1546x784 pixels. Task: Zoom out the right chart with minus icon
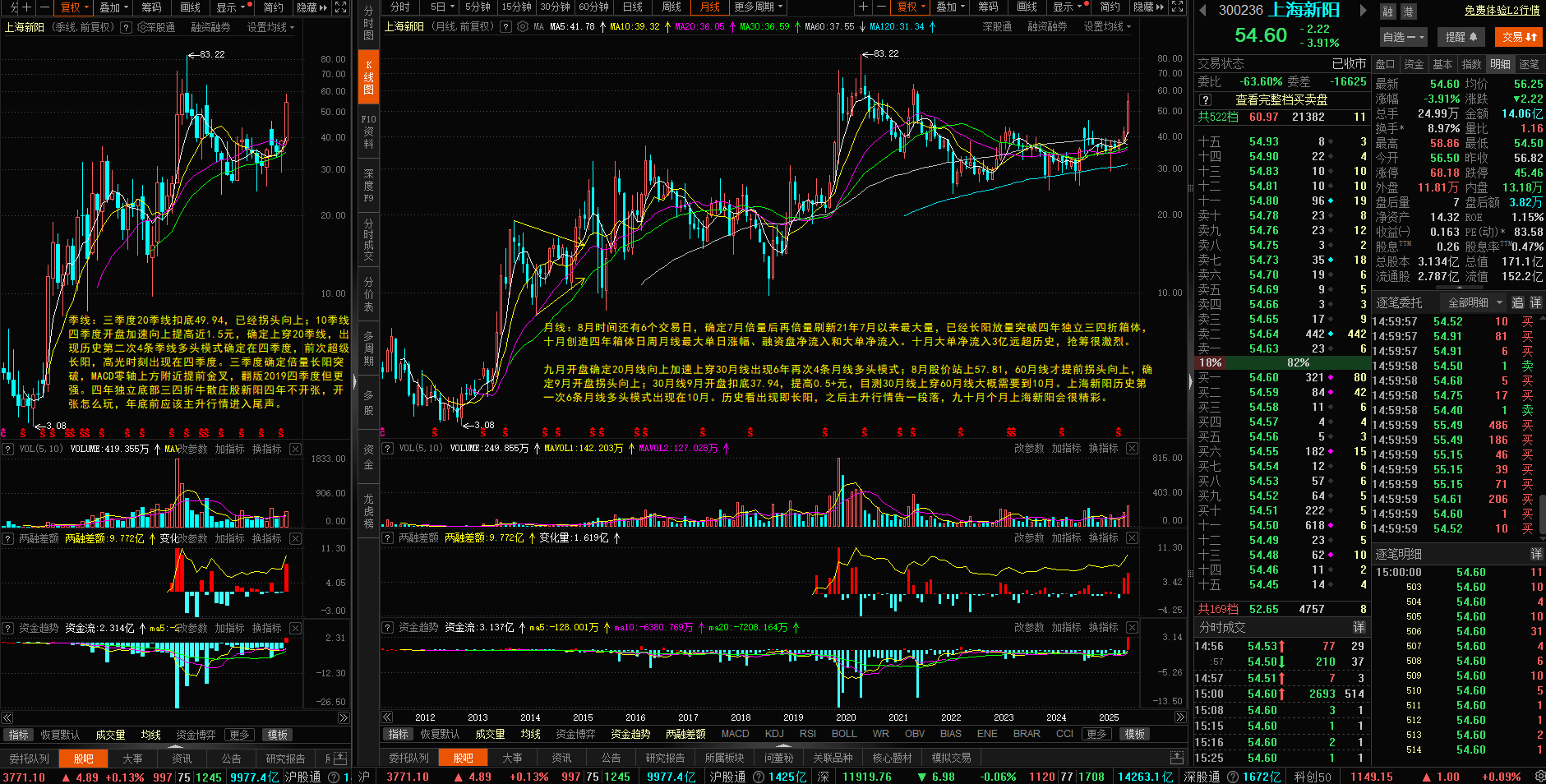click(881, 7)
